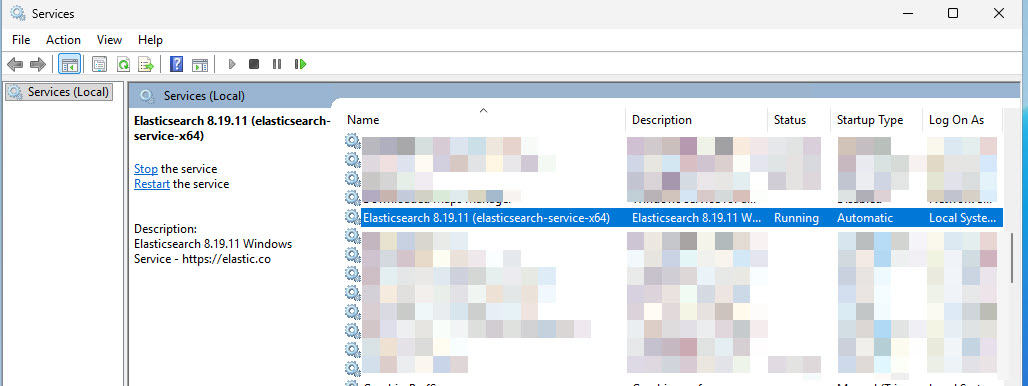The image size is (1028, 386).
Task: Open the Action menu
Action: point(64,40)
